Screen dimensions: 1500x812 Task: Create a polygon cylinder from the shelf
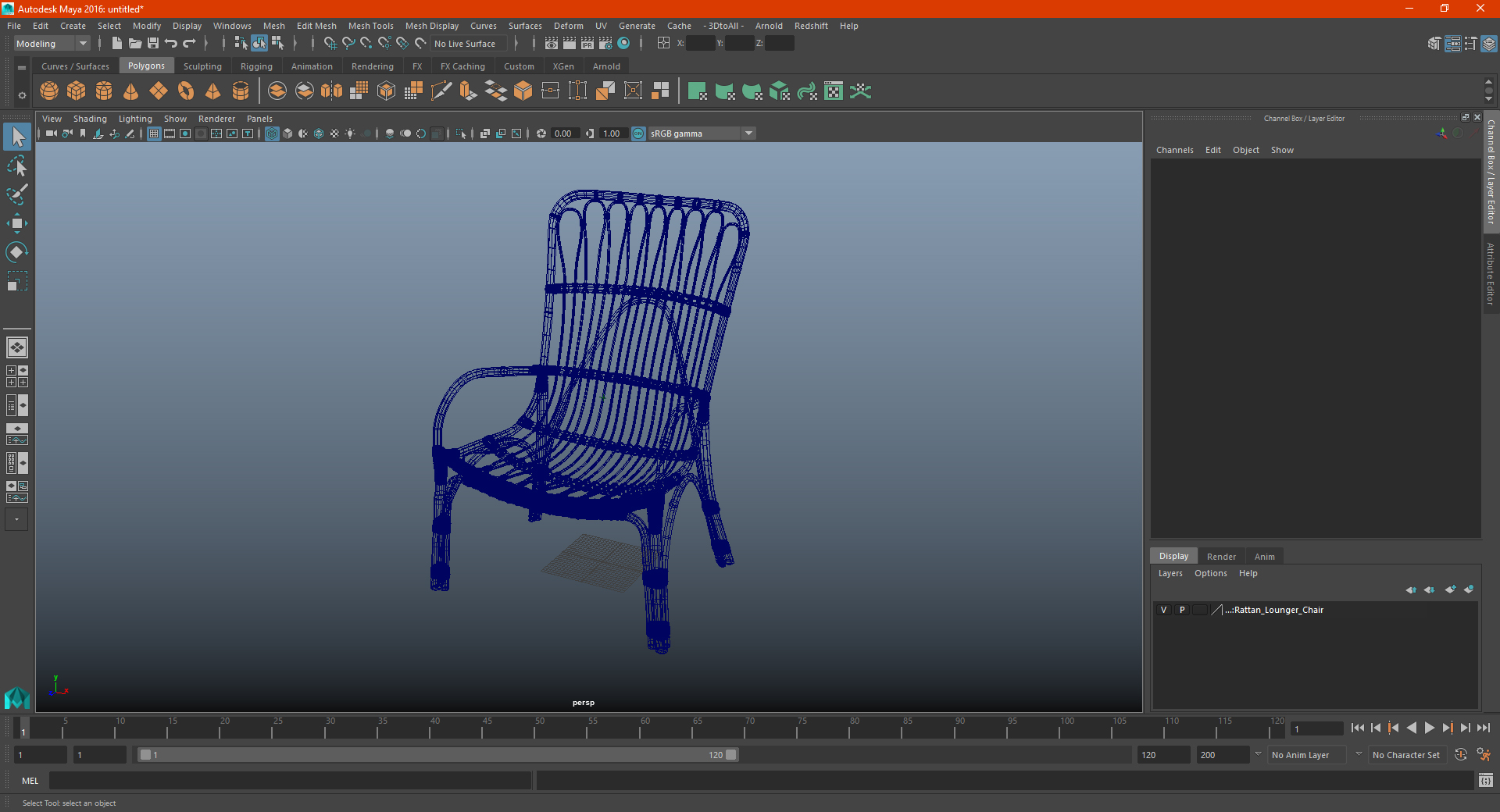coord(104,91)
